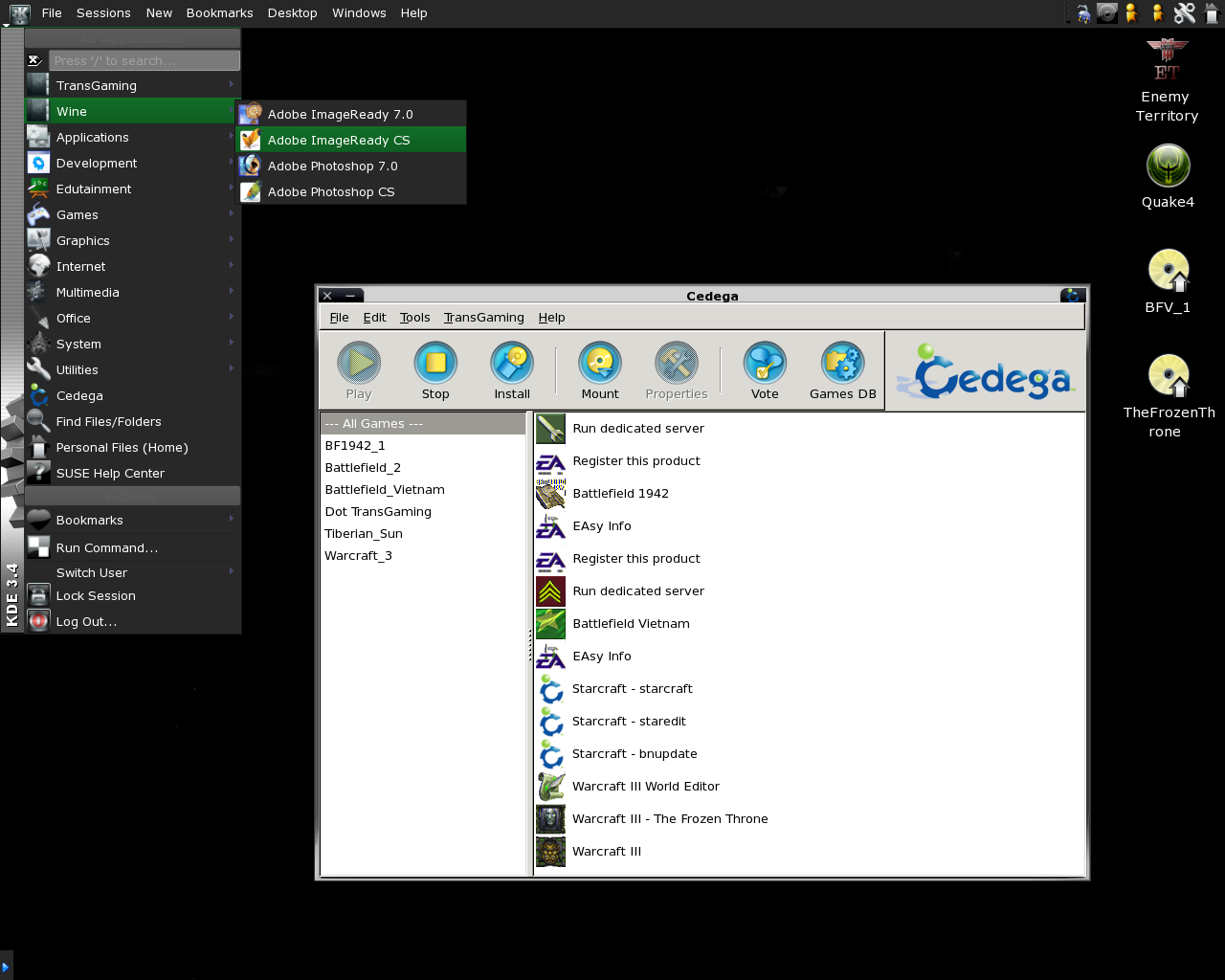Viewport: 1225px width, 980px height.
Task: Select Adobe ImageReady 7.0 in Wine submenu
Action: click(351, 114)
